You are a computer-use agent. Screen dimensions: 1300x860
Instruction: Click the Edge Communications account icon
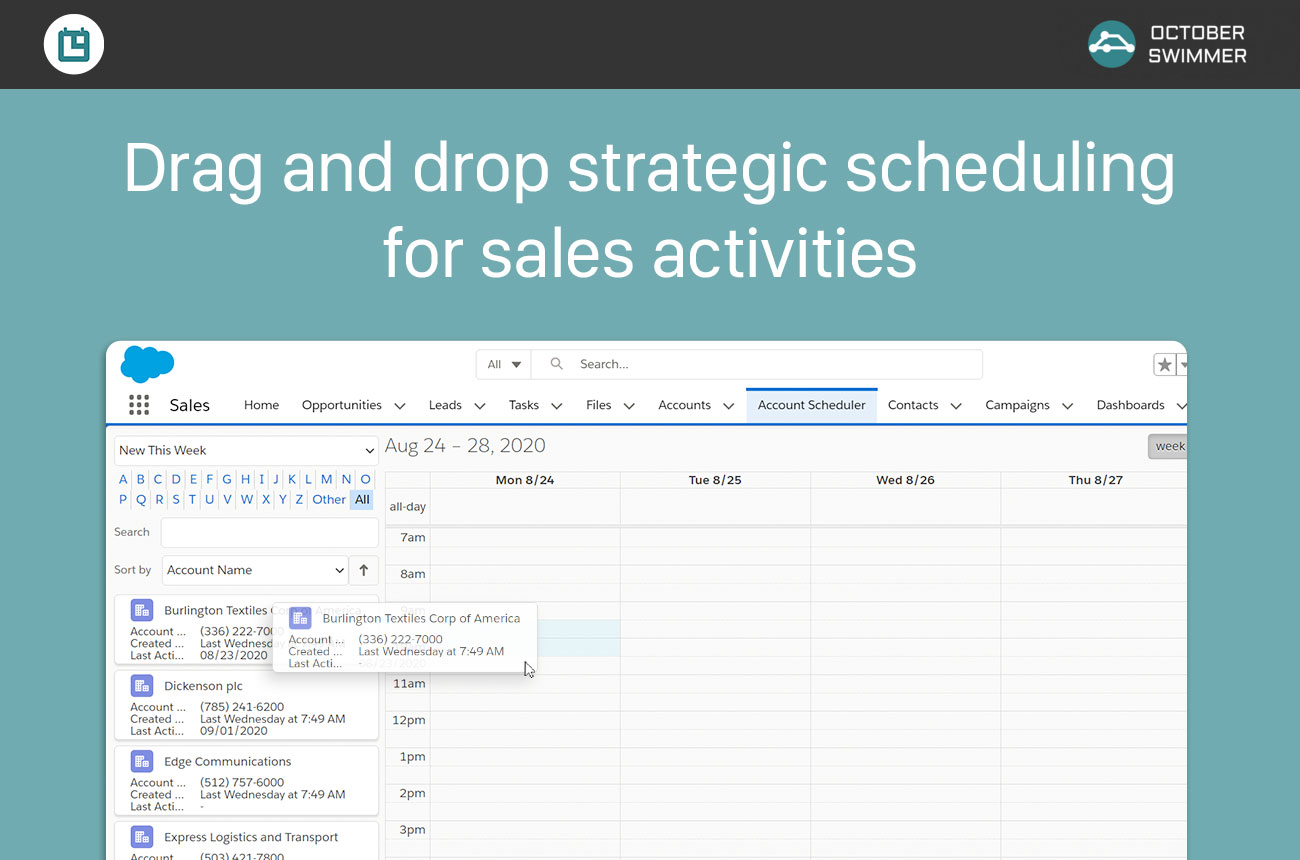142,761
